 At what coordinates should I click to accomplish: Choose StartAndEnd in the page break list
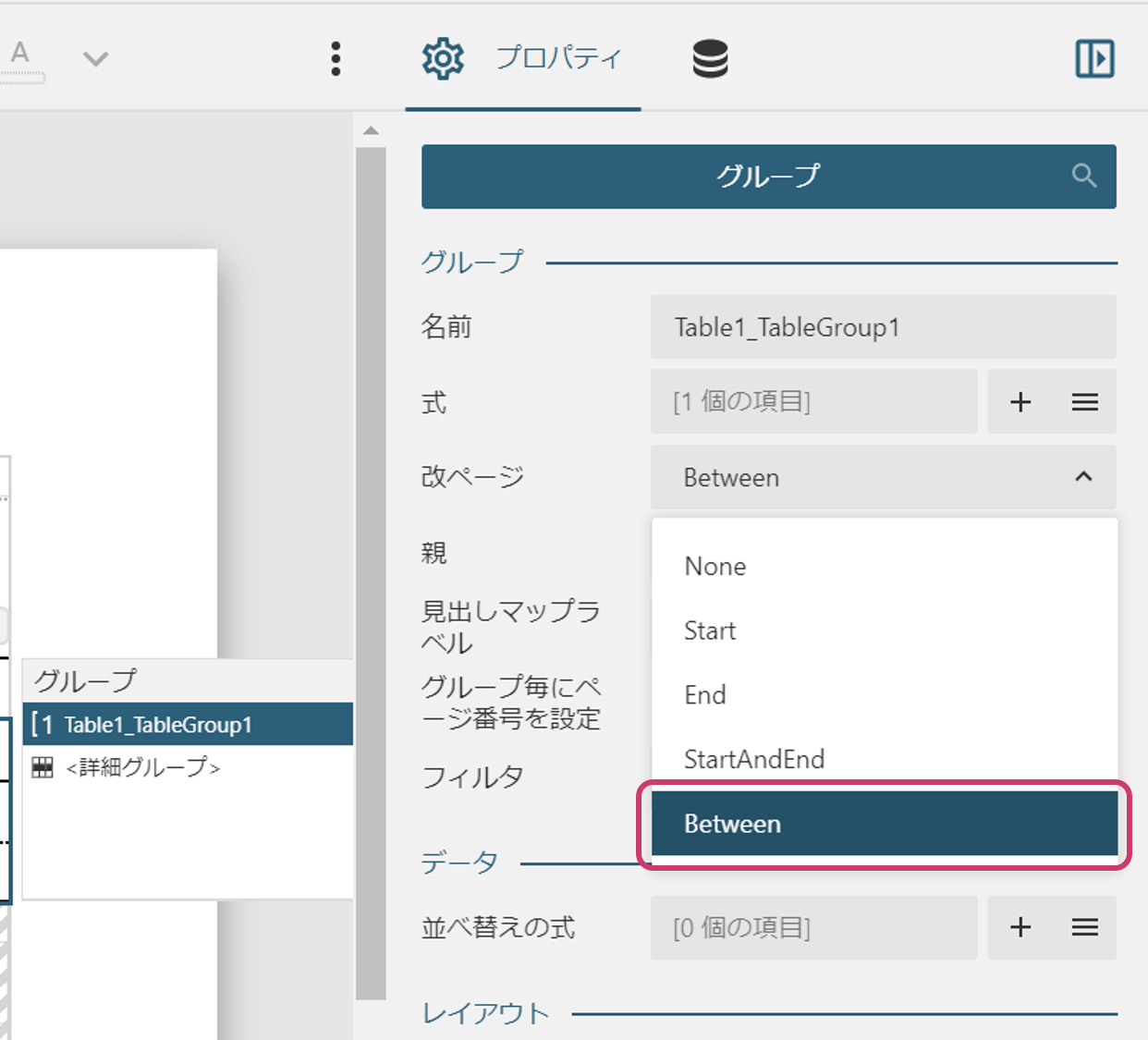pos(885,760)
